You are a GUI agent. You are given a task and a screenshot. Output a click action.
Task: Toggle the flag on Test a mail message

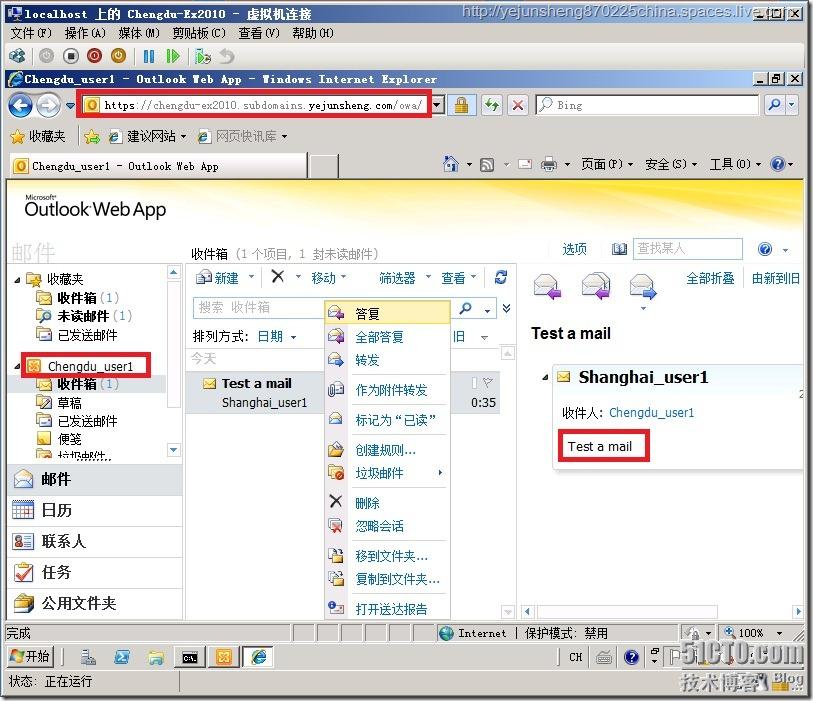(x=487, y=383)
